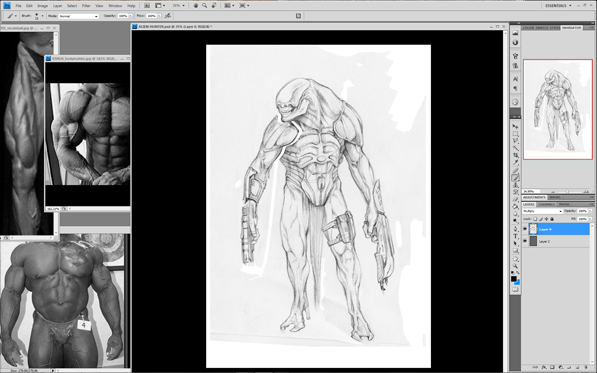Create a new layer with the new layer icon
Viewport: 597px width, 373px height.
[x=578, y=368]
